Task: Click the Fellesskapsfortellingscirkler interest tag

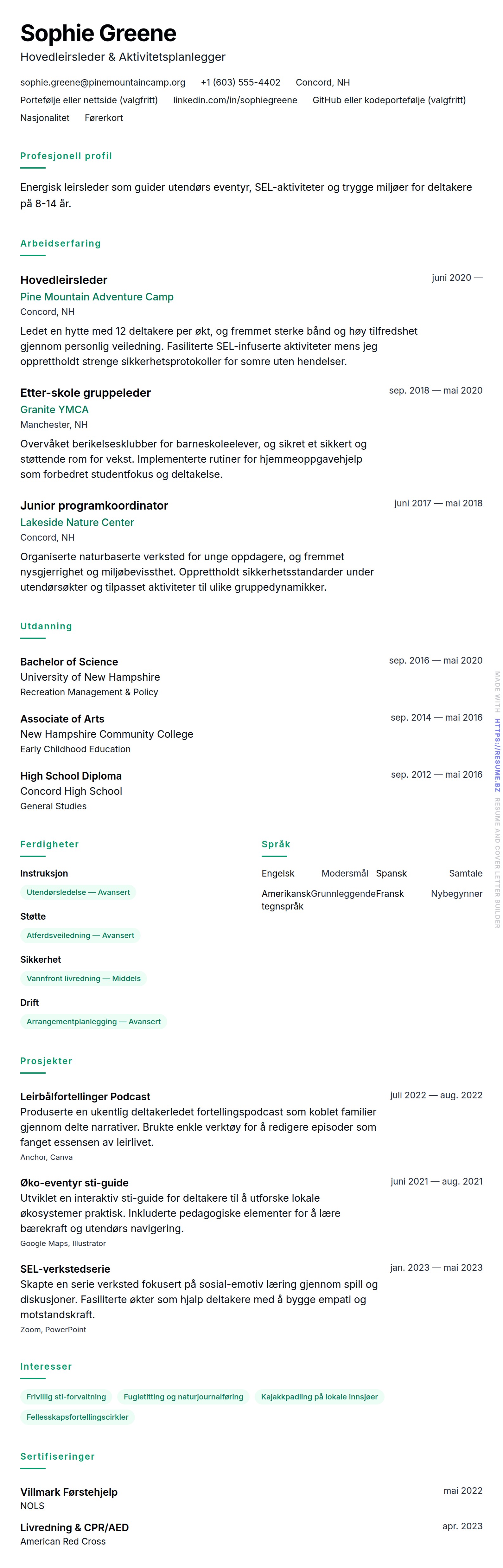Action: pos(77,1417)
